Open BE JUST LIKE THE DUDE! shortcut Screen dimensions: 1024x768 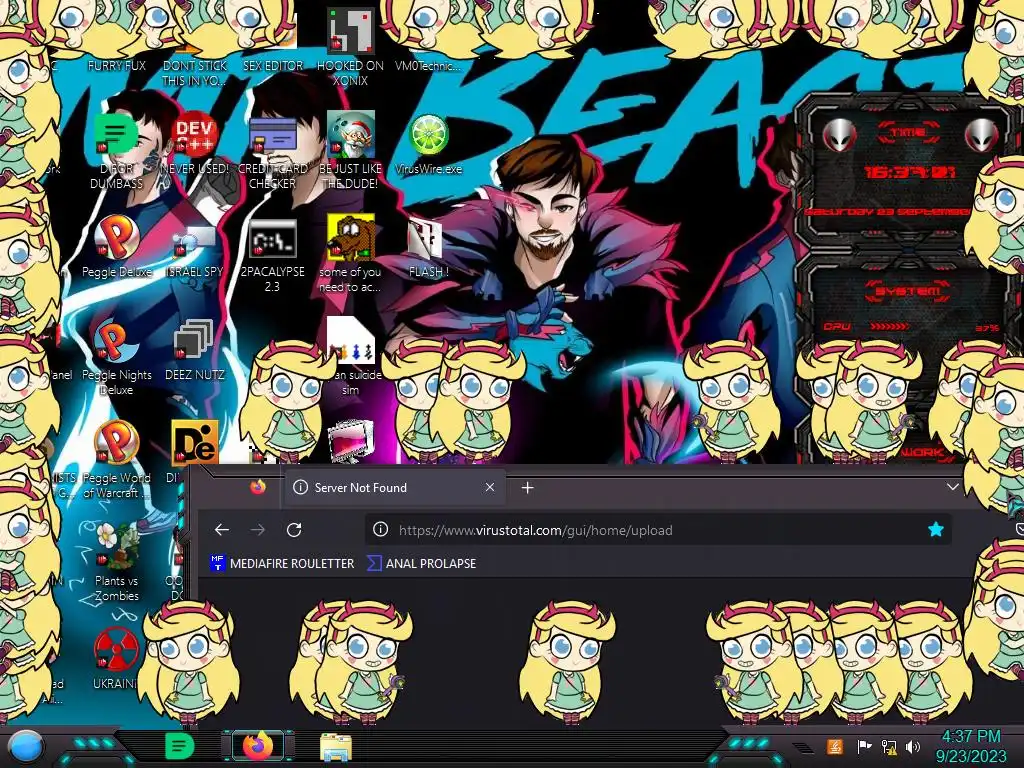351,135
